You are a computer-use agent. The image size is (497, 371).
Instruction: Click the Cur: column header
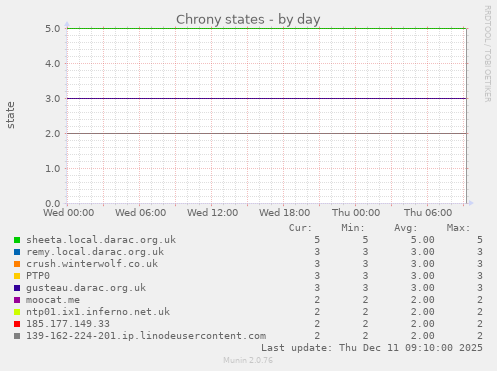300,228
